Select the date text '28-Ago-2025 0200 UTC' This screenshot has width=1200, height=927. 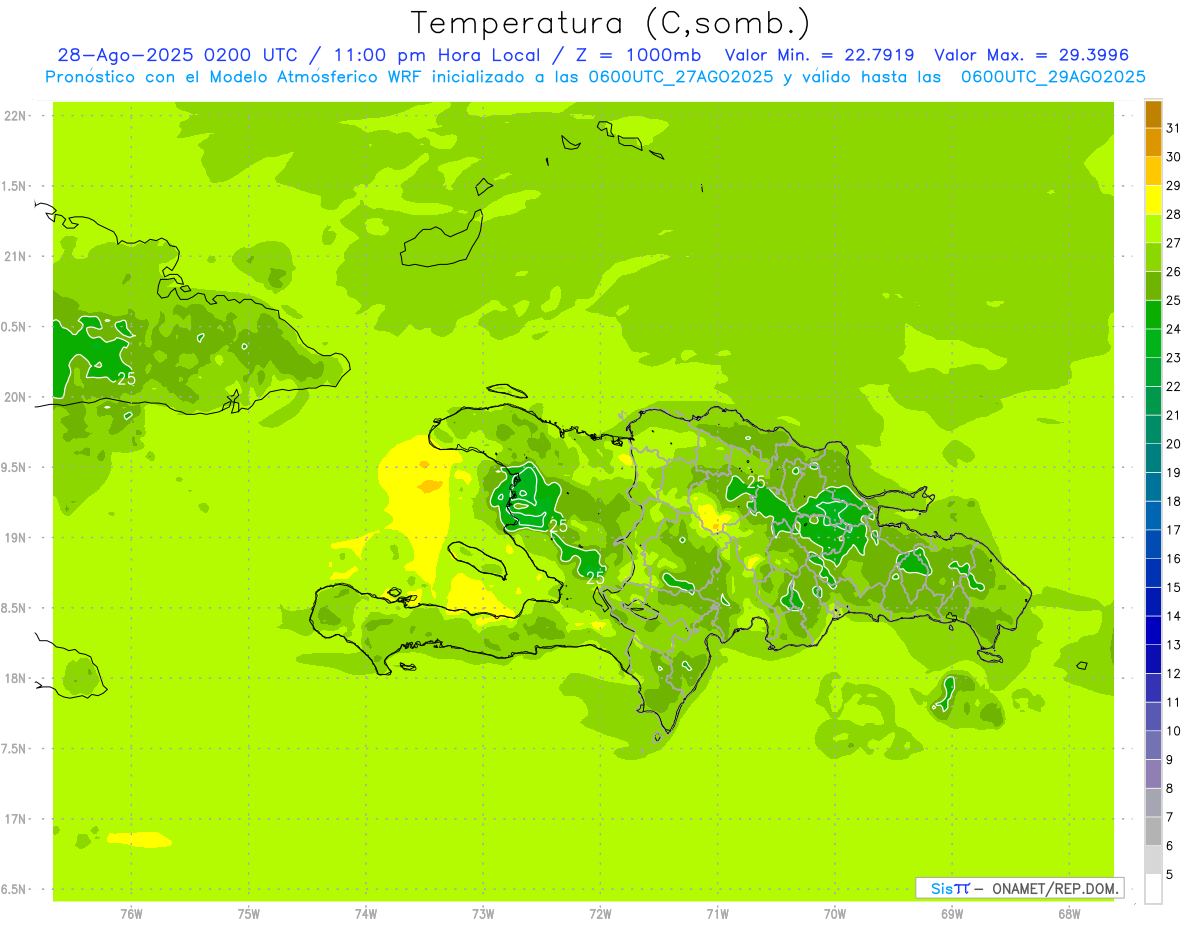[177, 55]
